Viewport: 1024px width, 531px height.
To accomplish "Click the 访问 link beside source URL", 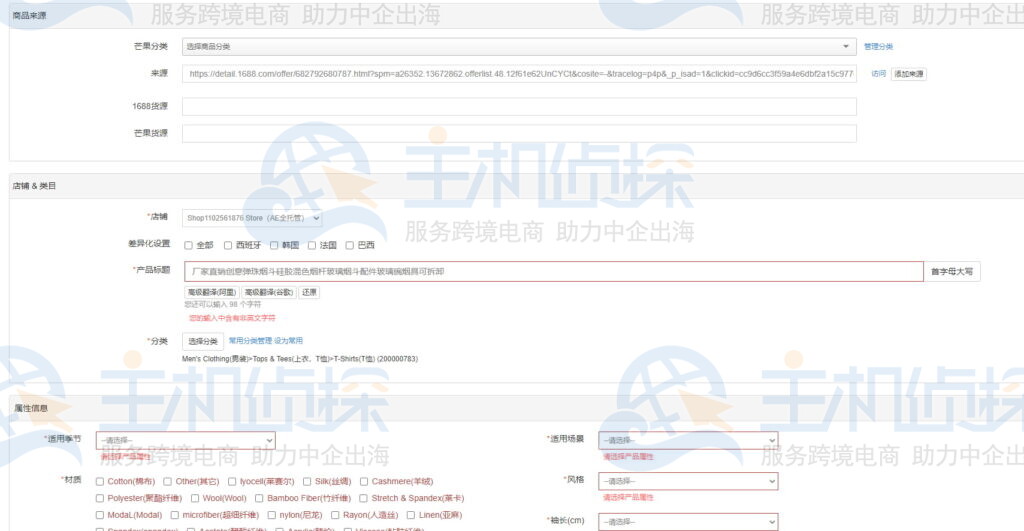I will click(x=878, y=74).
